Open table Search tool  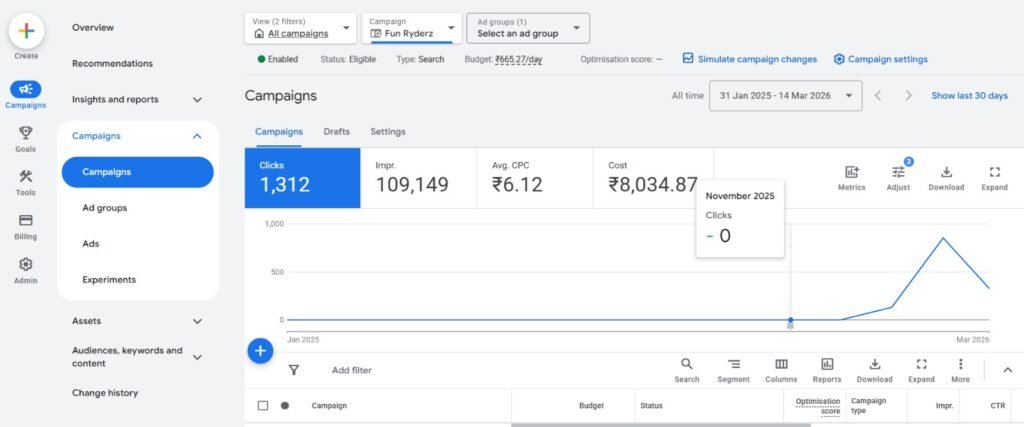point(686,370)
